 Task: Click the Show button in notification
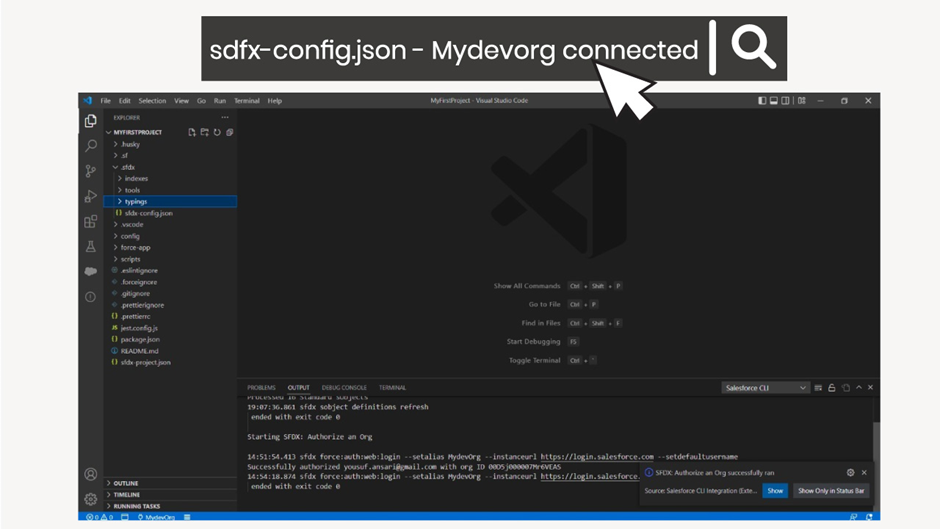pyautogui.click(x=775, y=491)
